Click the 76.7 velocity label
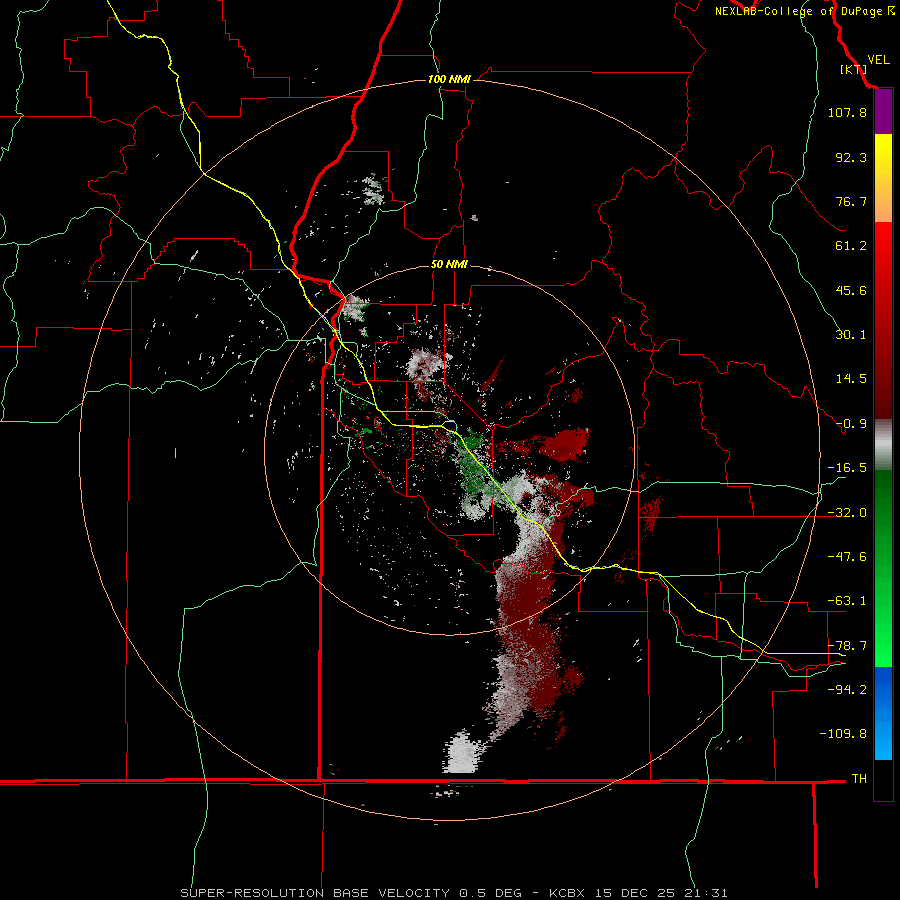The image size is (900, 900). 851,201
